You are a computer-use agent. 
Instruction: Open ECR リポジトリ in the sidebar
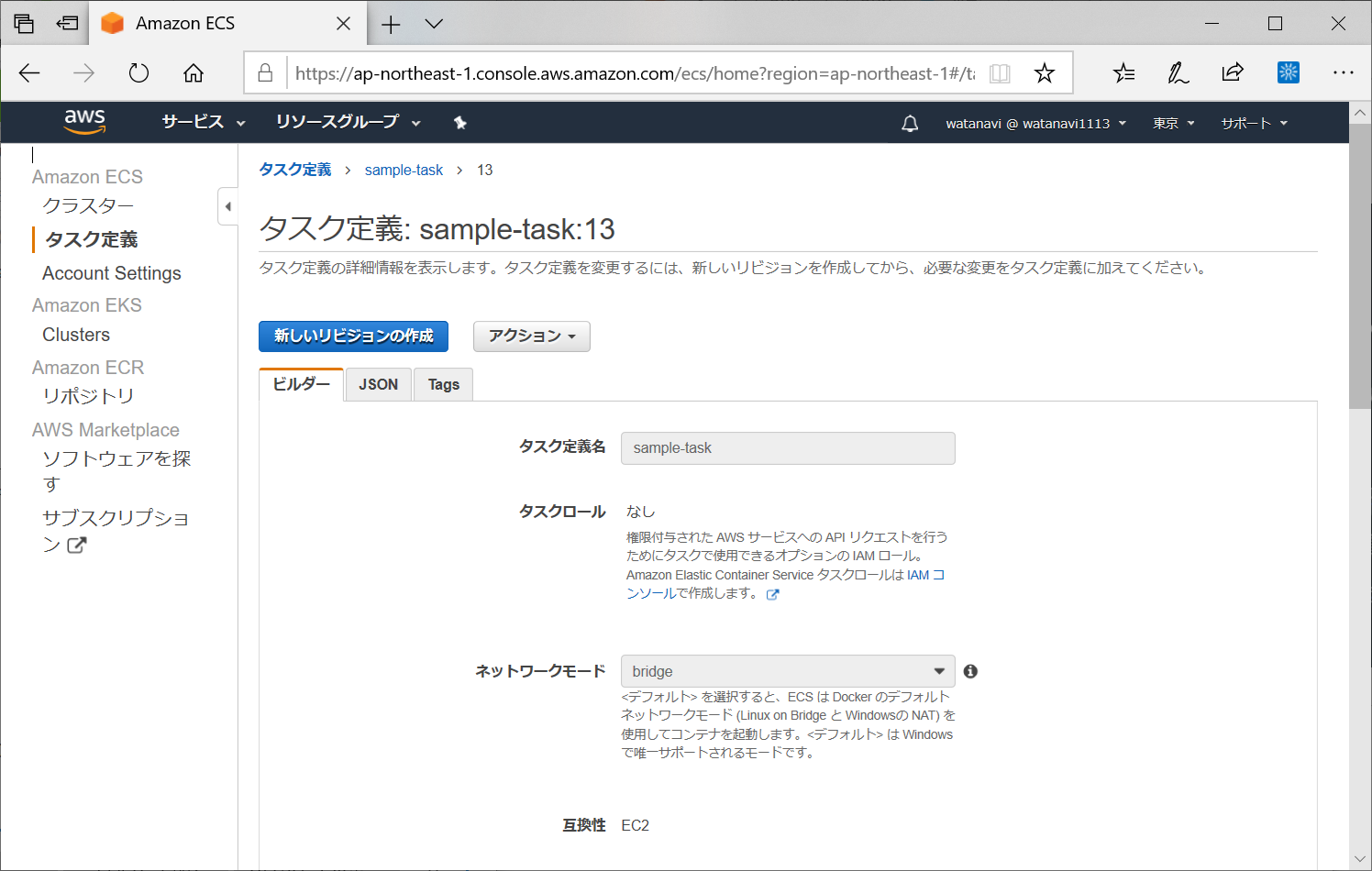88,396
